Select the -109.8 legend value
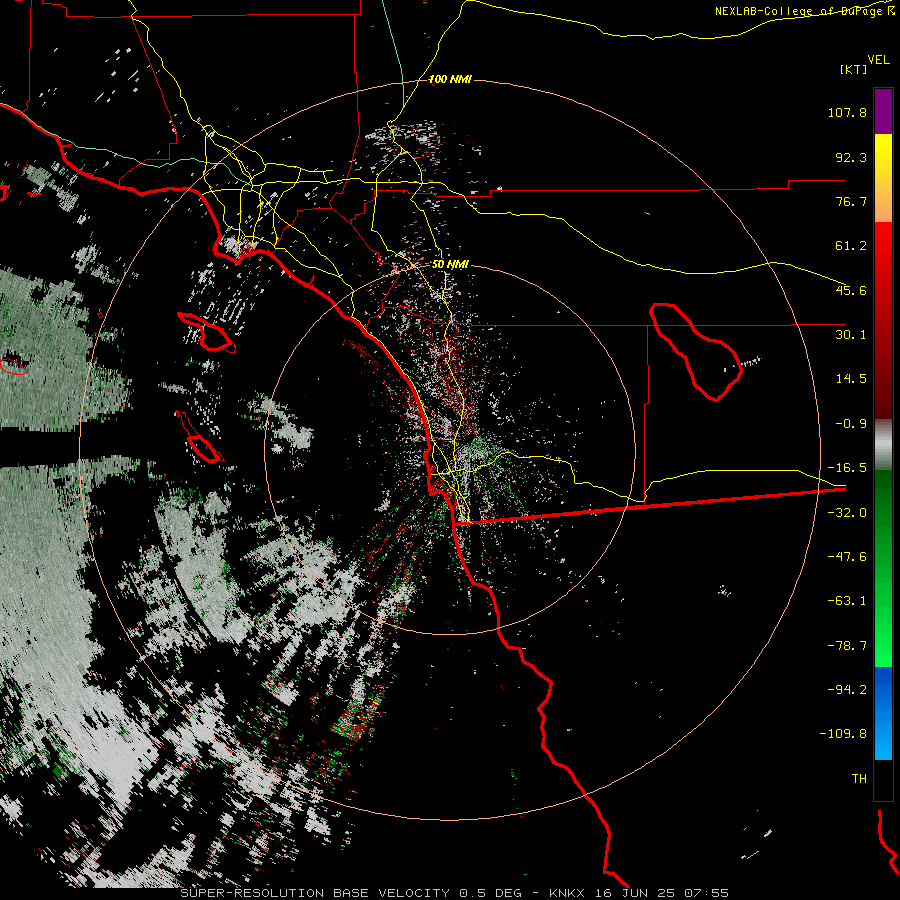 click(843, 734)
